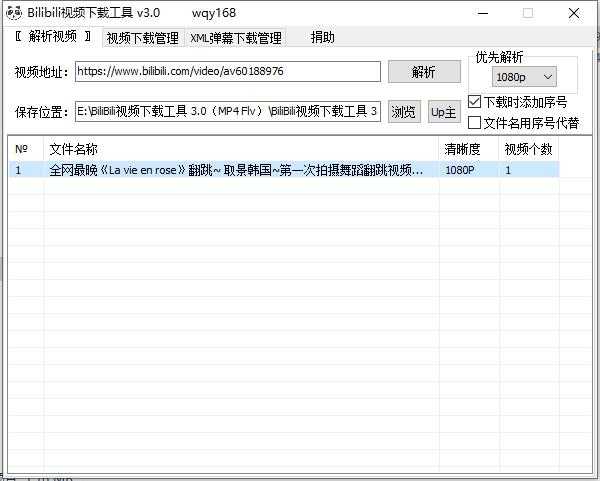Sort by the № column header
This screenshot has height=481, width=600.
coord(25,149)
